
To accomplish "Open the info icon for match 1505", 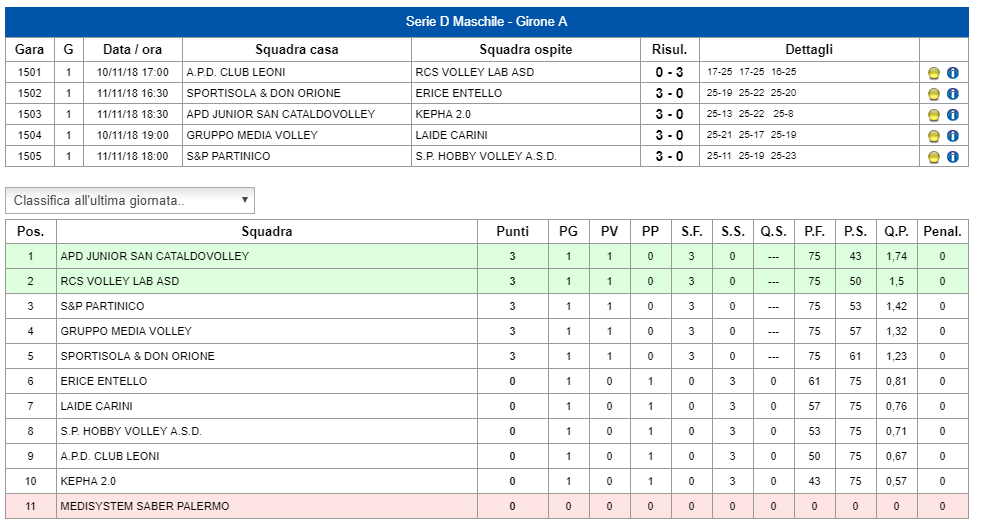I will pos(953,157).
